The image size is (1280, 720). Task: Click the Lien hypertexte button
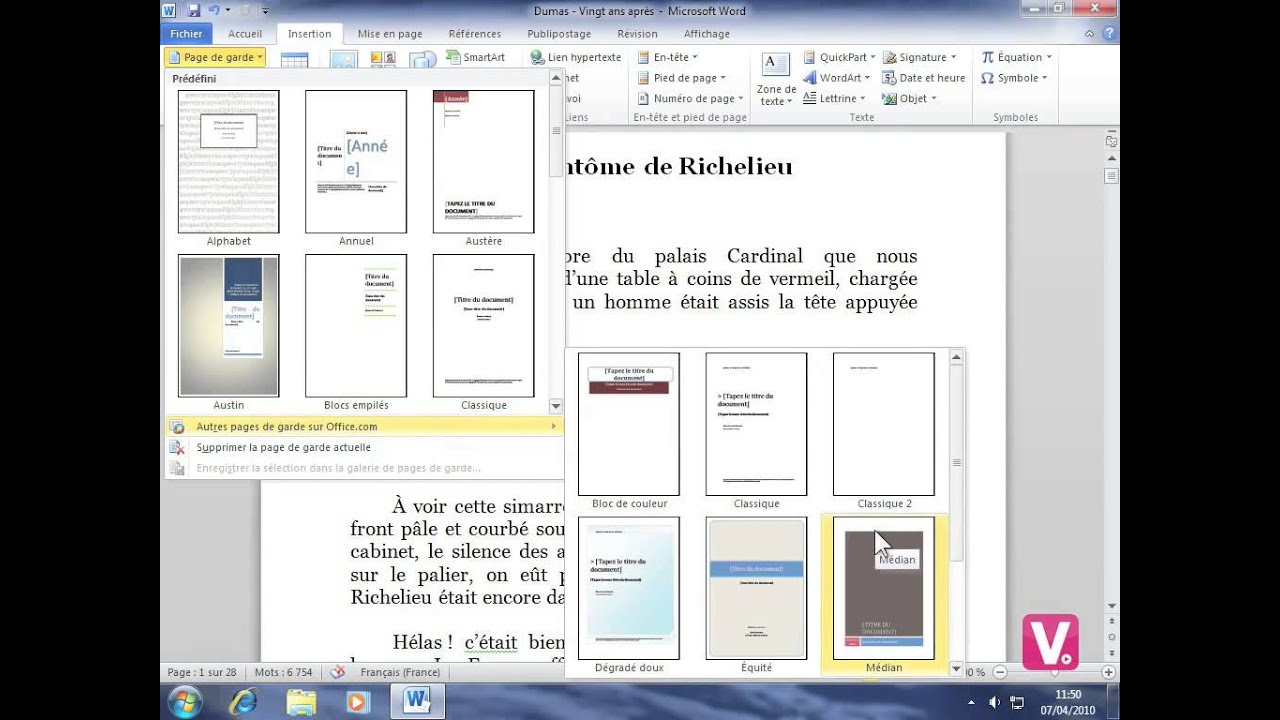(x=576, y=57)
